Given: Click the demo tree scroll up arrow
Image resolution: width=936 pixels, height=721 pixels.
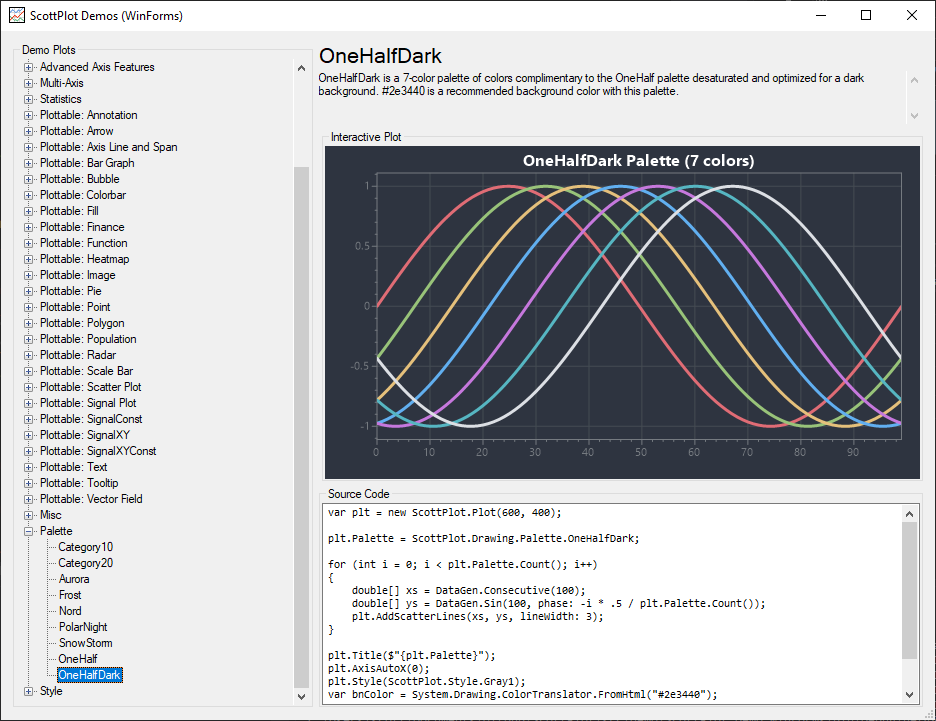Looking at the screenshot, I should 301,68.
